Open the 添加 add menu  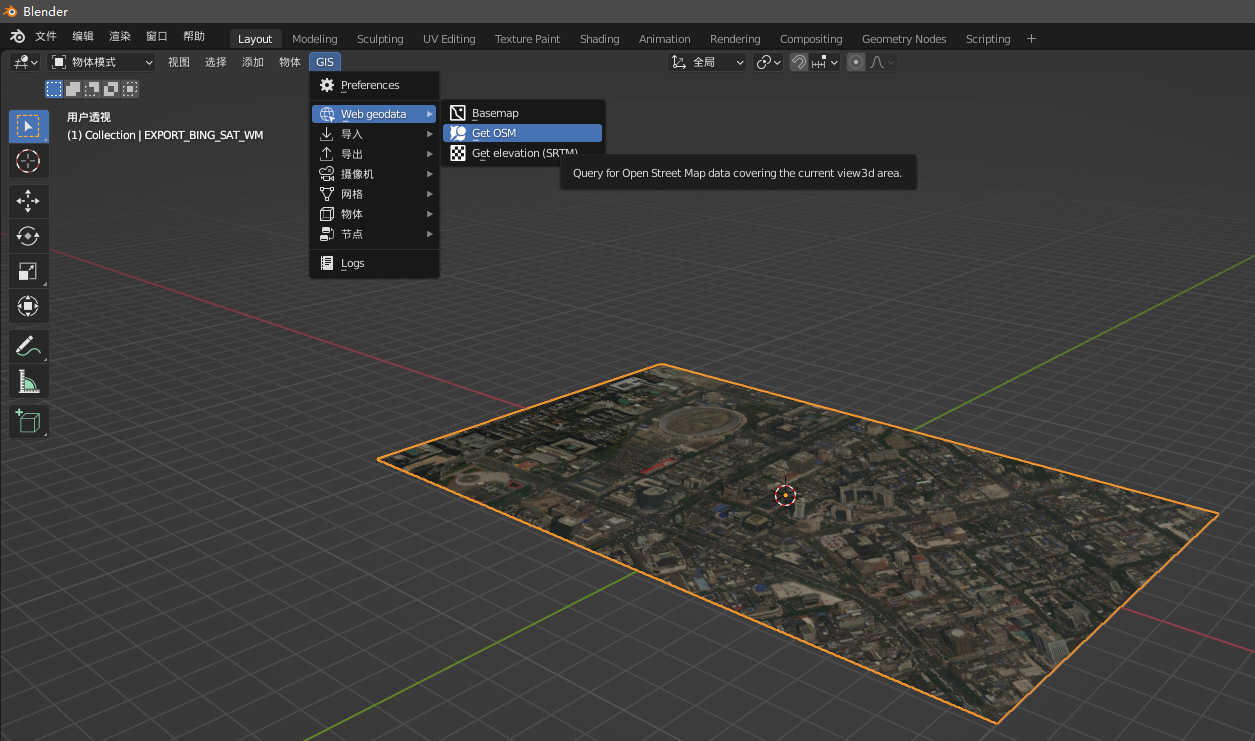coord(253,62)
